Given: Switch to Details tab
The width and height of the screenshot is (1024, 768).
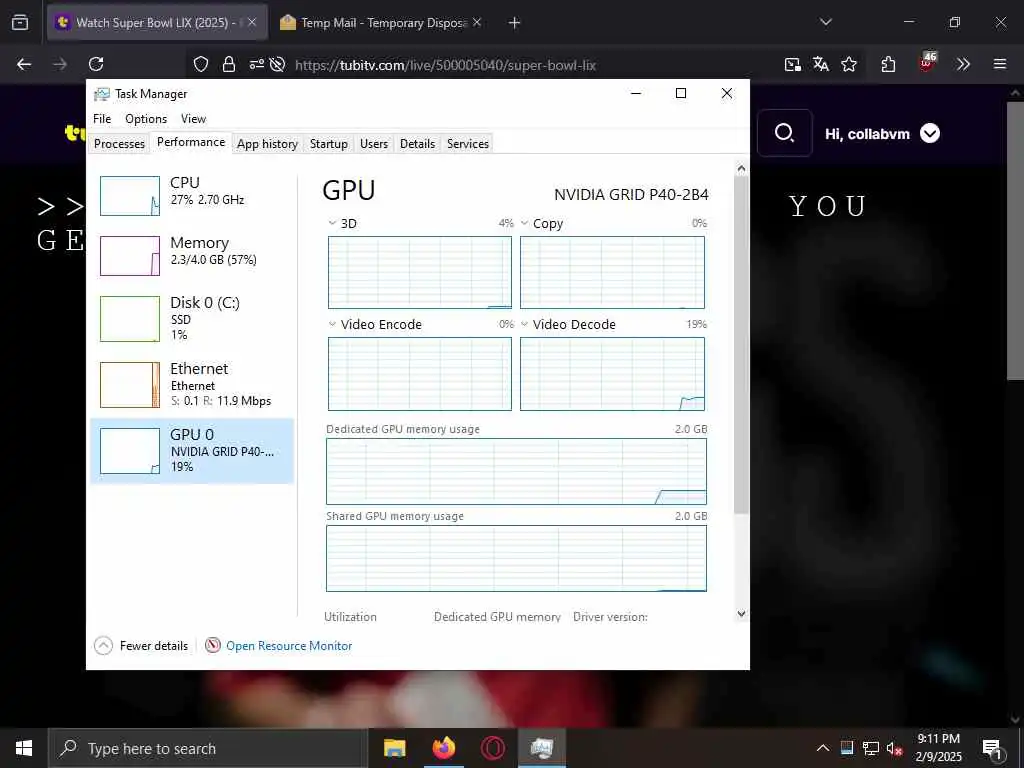Looking at the screenshot, I should coord(417,144).
